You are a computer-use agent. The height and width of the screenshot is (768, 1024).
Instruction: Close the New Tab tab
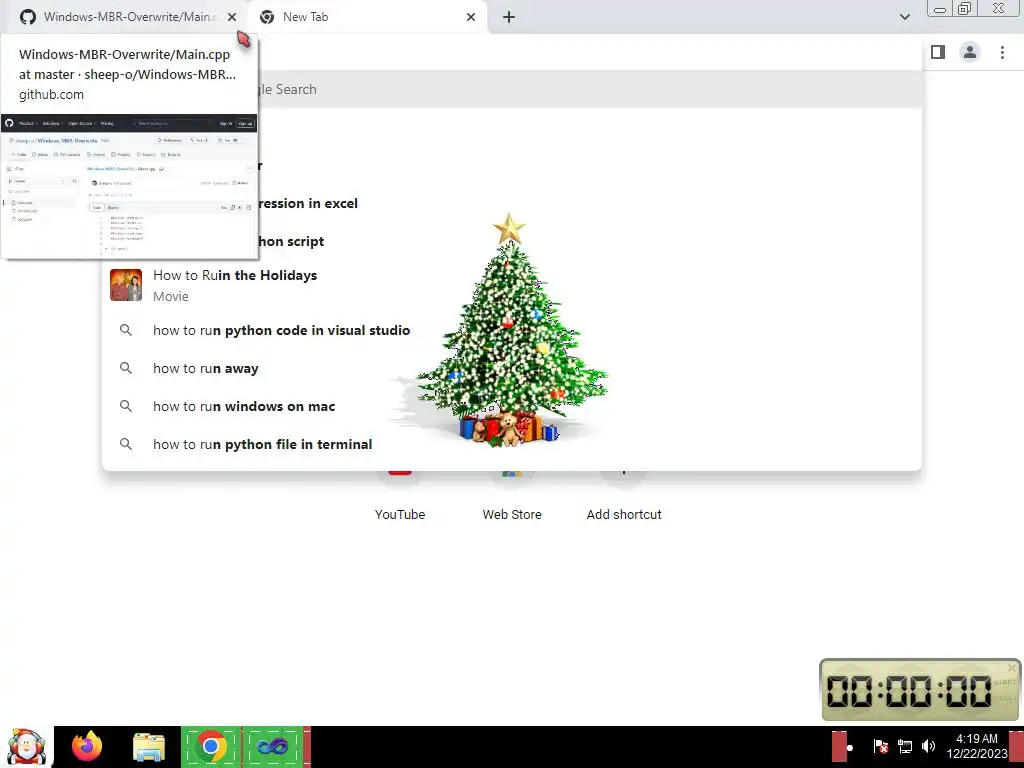(x=471, y=17)
